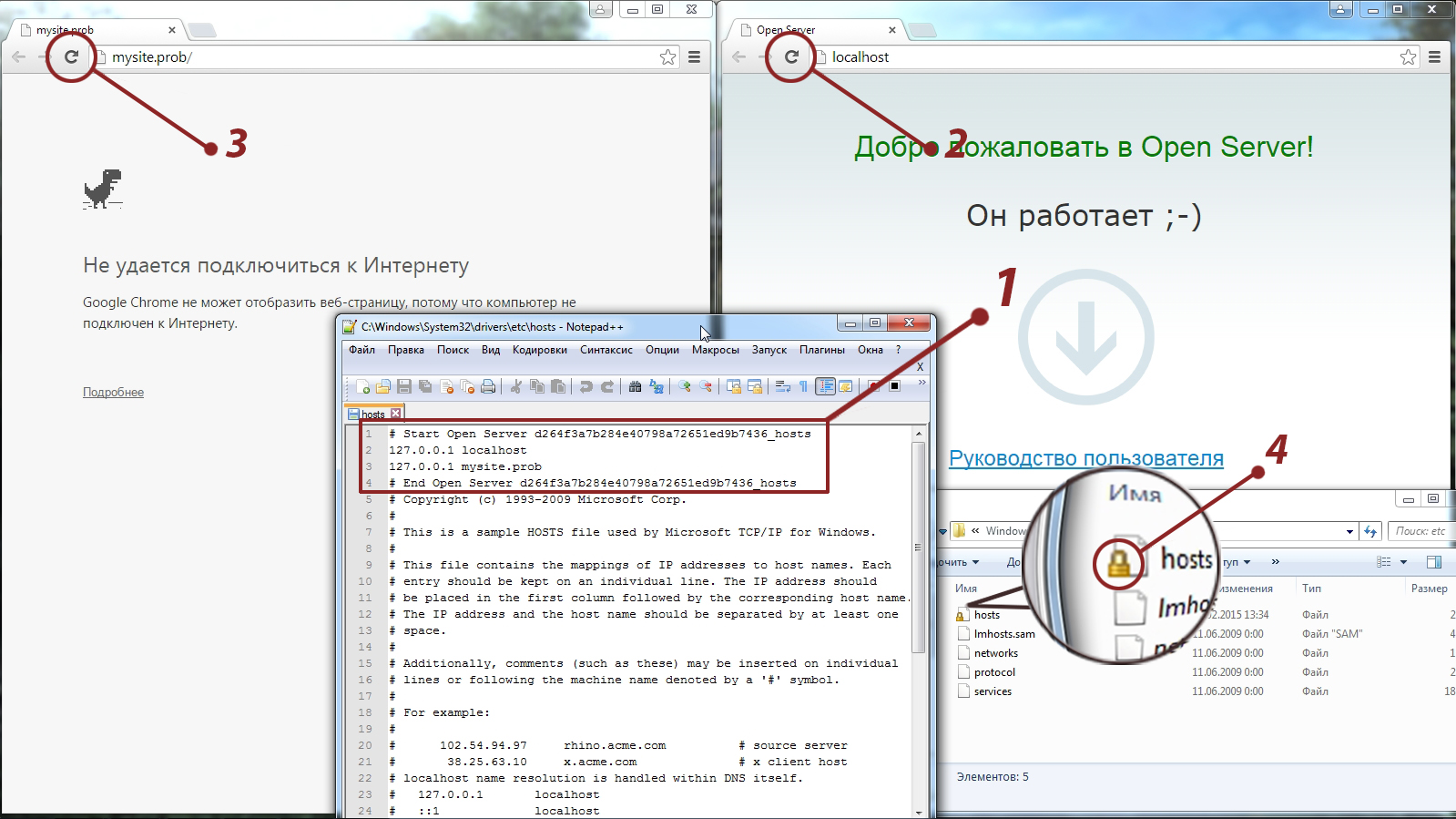Click the Open file icon in Notepad++
Screen dimensions: 1456x819
(x=383, y=387)
